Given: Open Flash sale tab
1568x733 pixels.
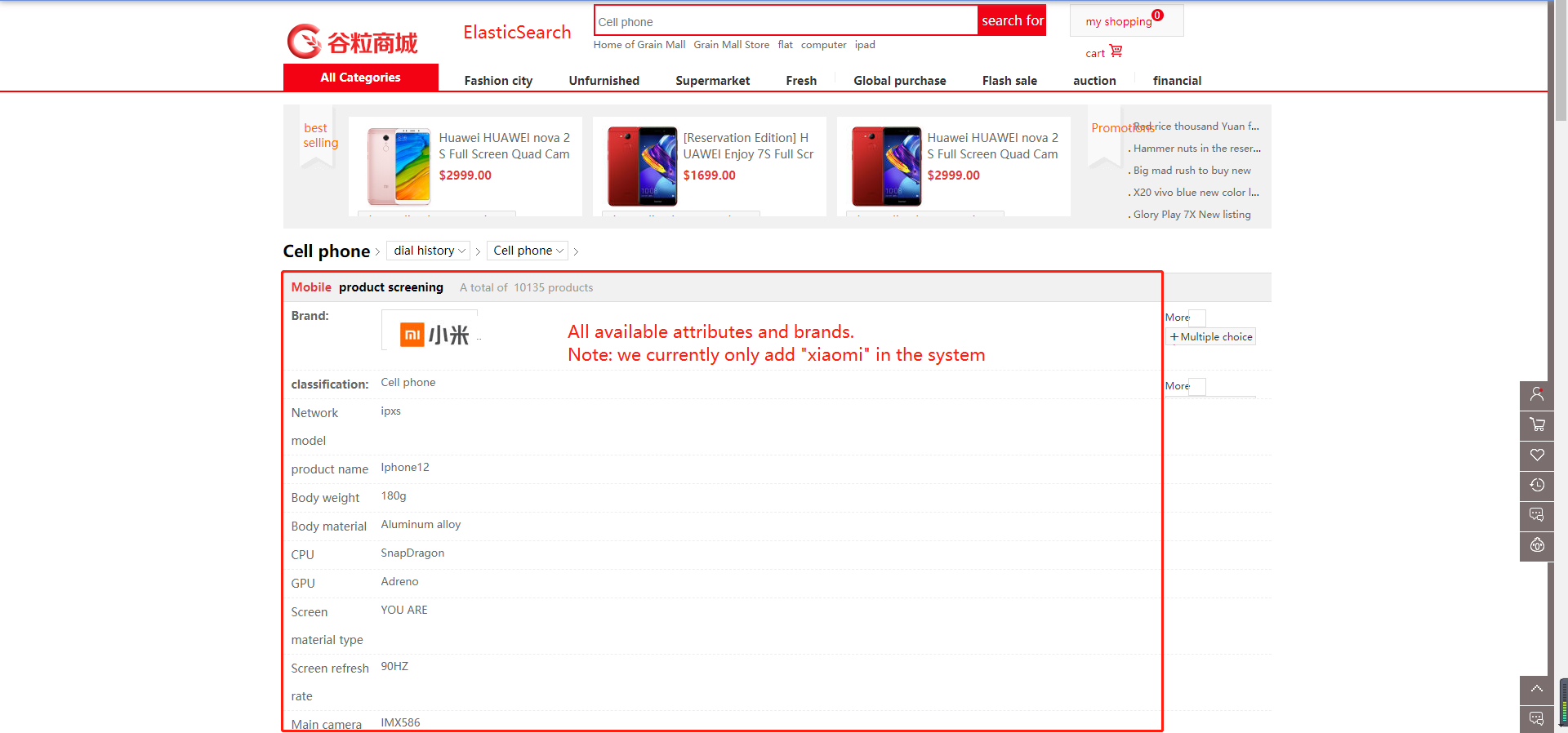Looking at the screenshot, I should pos(1009,81).
